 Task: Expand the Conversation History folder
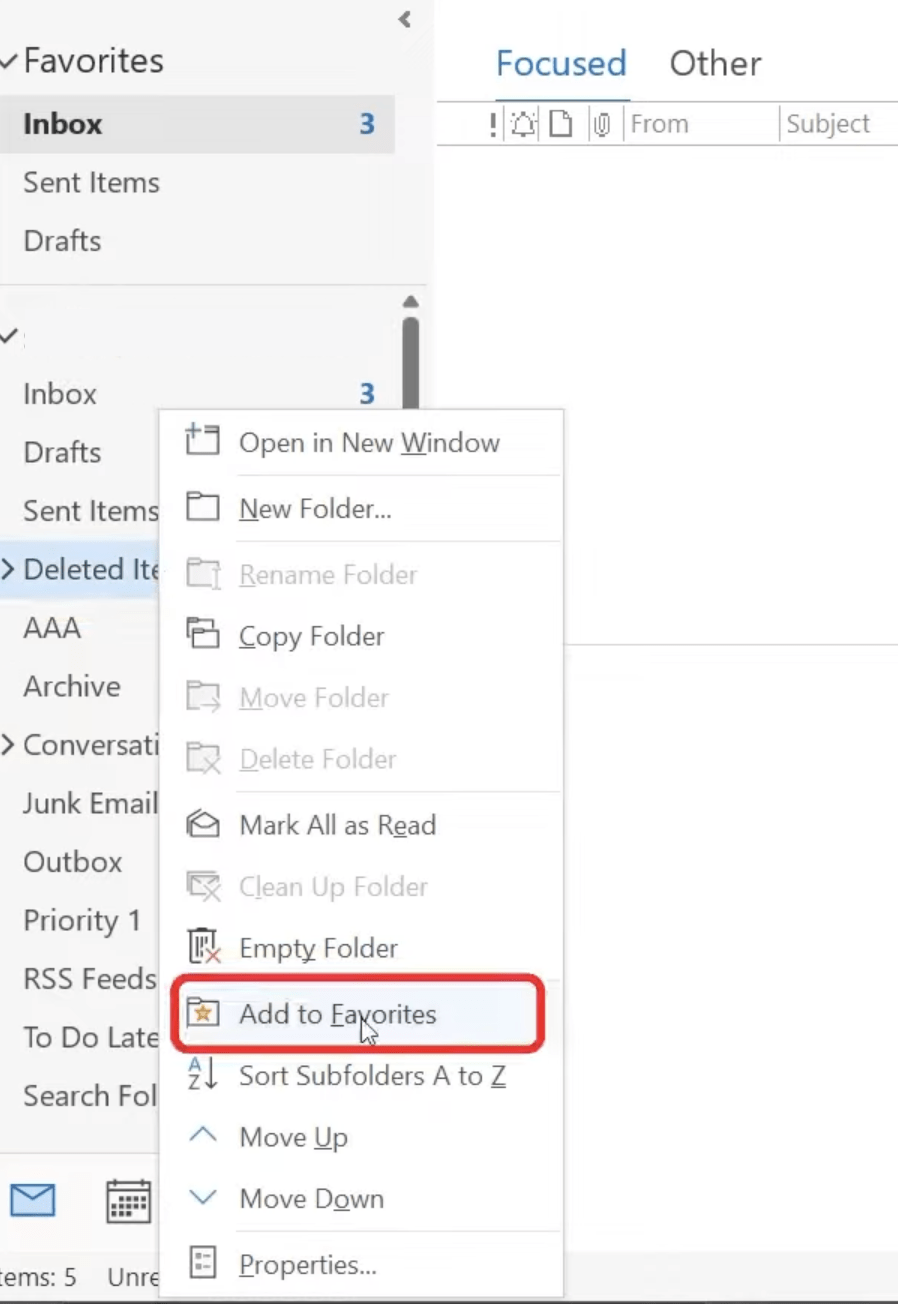pyautogui.click(x=8, y=745)
